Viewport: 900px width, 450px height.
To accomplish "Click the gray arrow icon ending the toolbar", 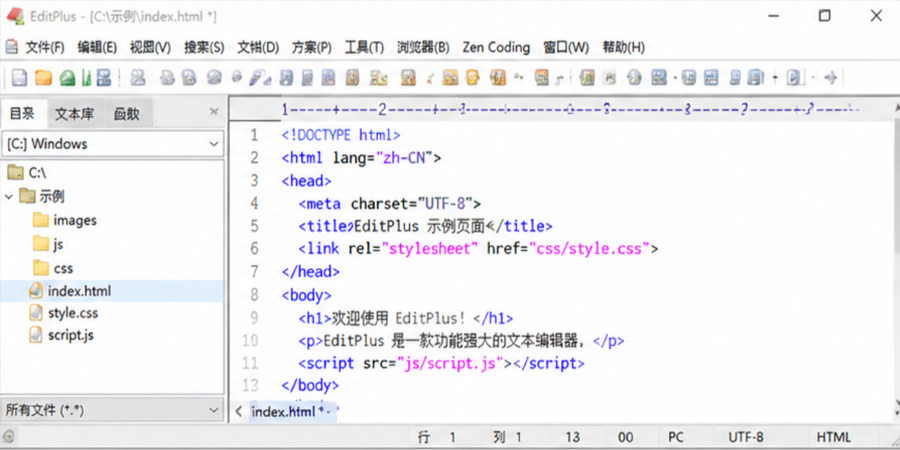I will pyautogui.click(x=831, y=77).
